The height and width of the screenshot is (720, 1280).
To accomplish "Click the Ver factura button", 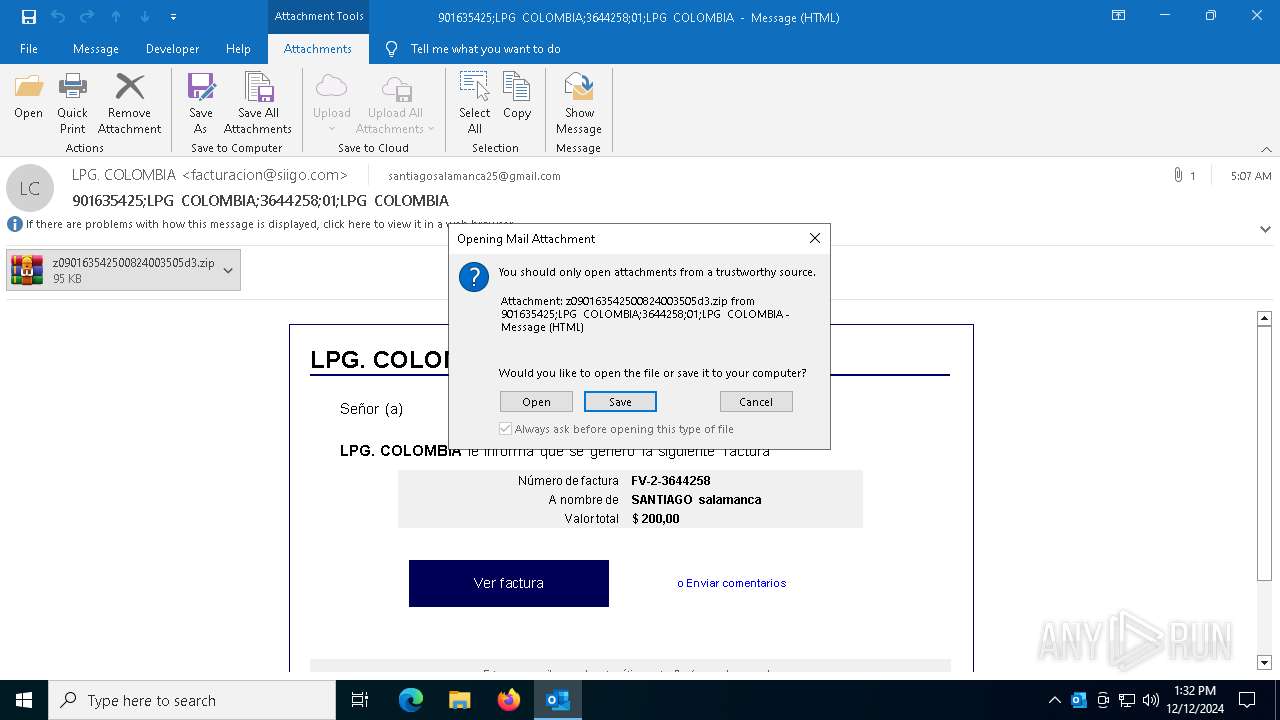I will point(509,583).
